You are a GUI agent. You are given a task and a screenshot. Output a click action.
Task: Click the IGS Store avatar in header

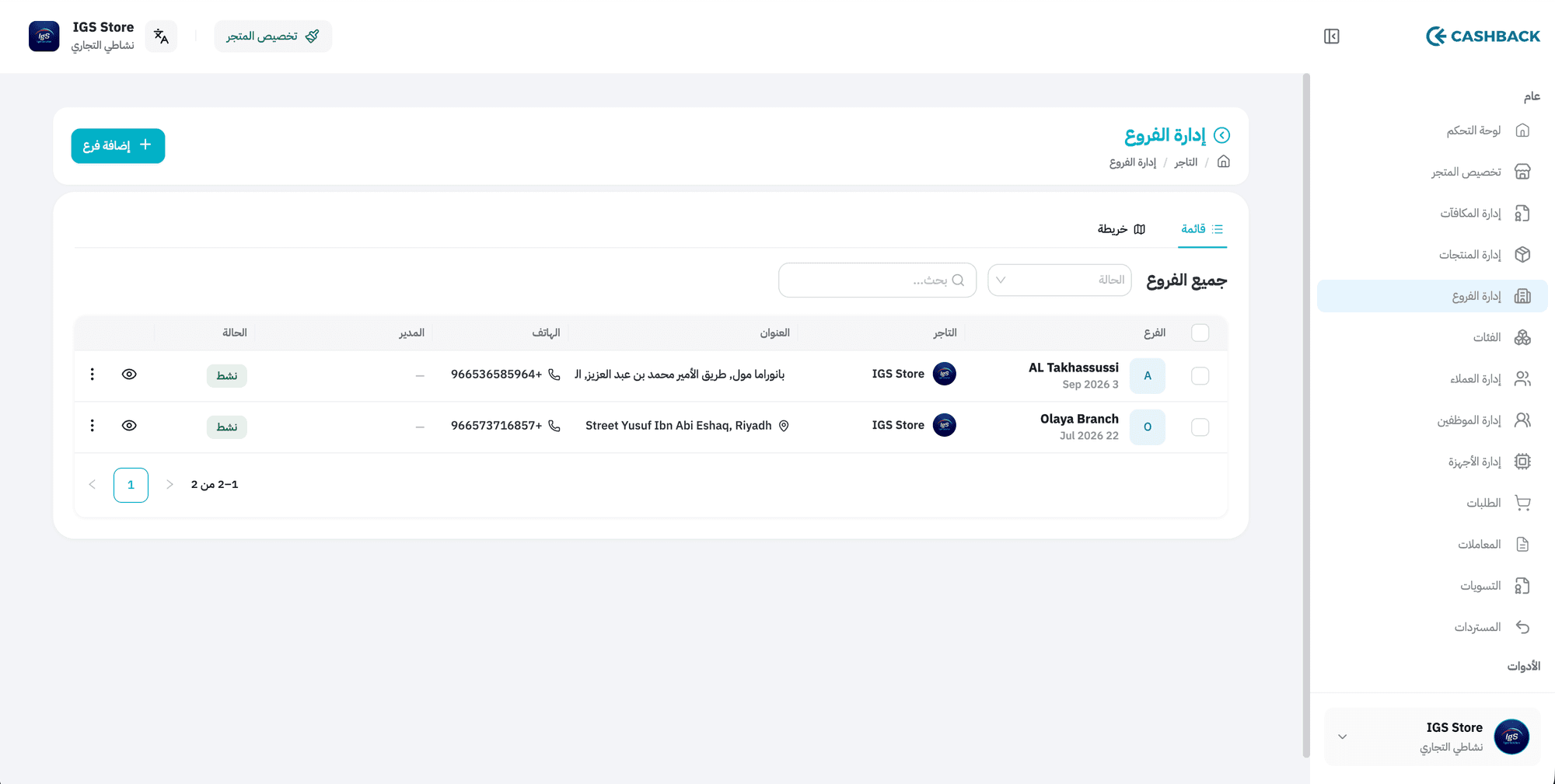(44, 37)
